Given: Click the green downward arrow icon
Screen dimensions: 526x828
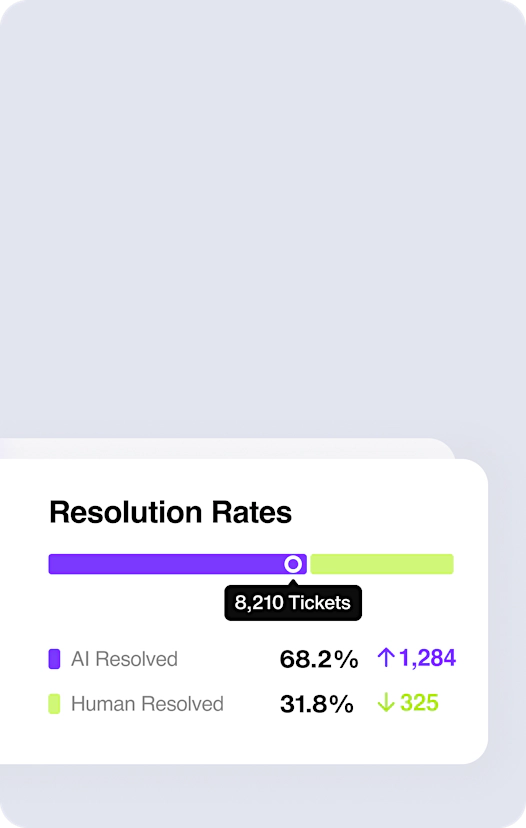Looking at the screenshot, I should pyautogui.click(x=386, y=703).
